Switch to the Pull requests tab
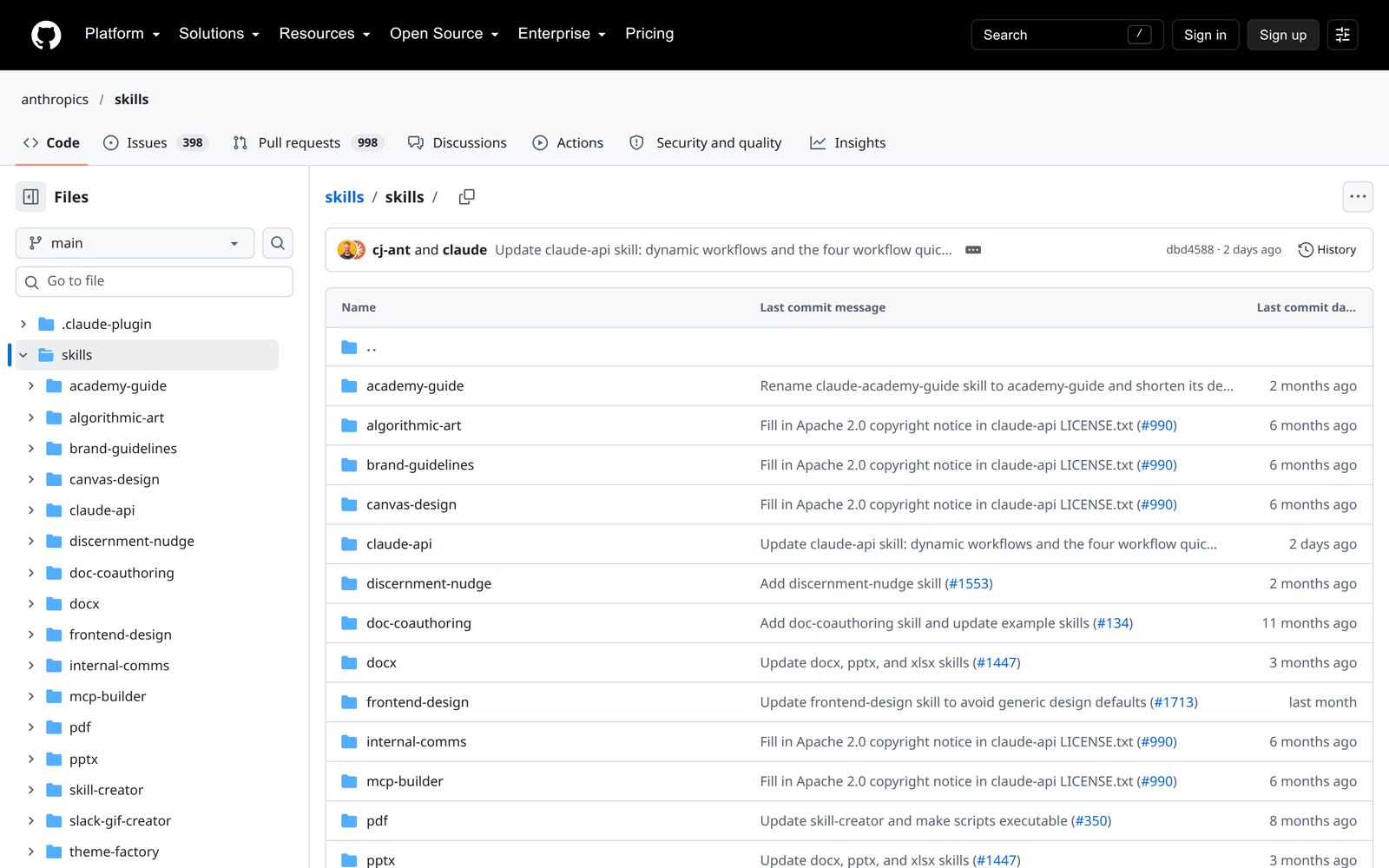1389x868 pixels. [308, 142]
